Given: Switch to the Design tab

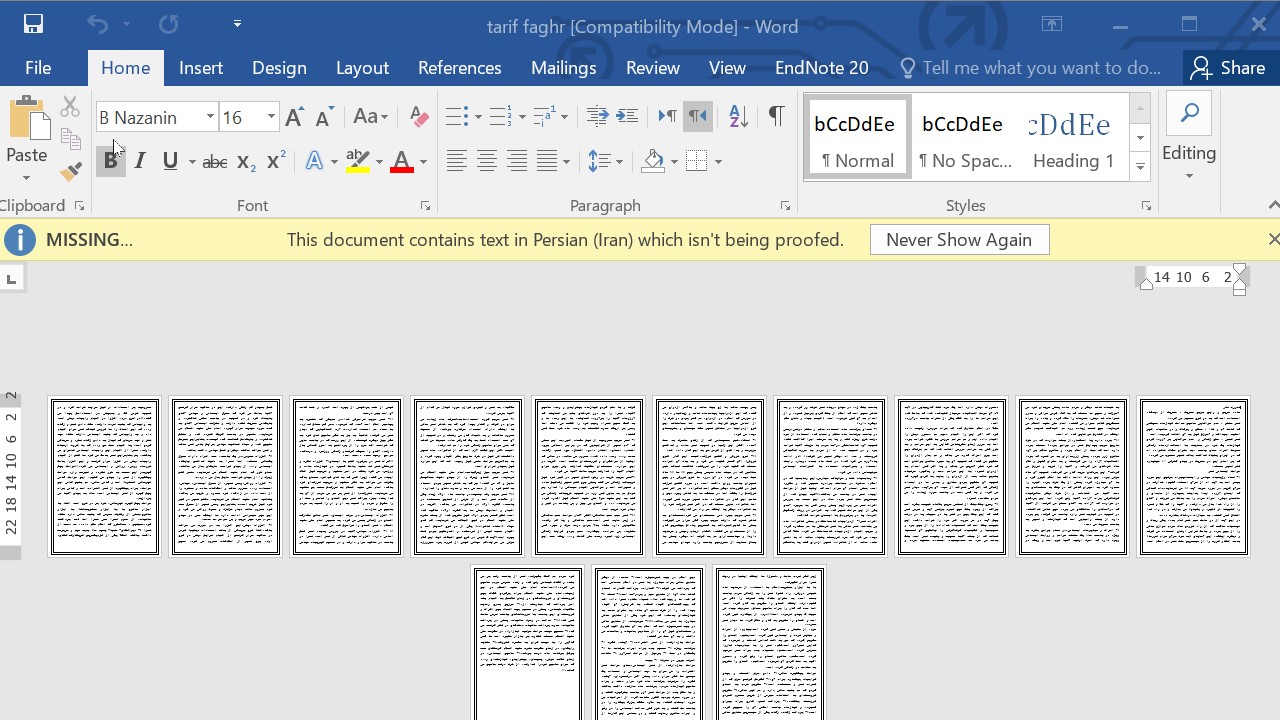Looking at the screenshot, I should click(279, 68).
